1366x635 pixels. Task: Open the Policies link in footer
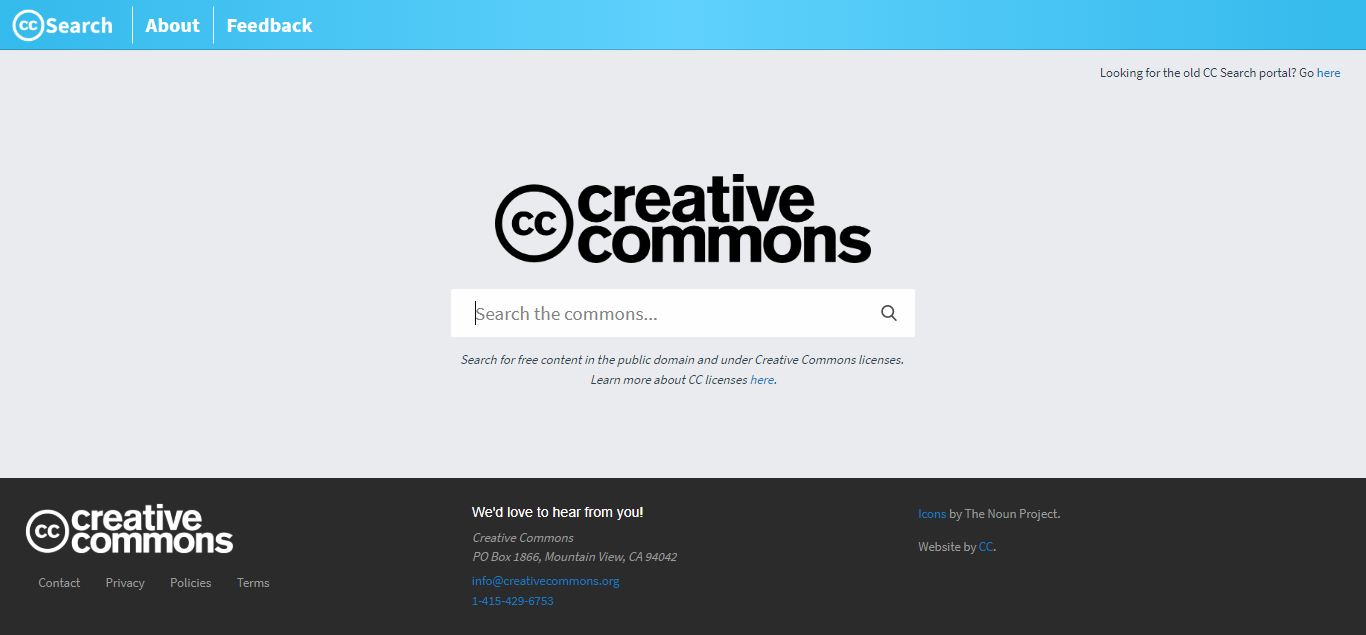[191, 583]
